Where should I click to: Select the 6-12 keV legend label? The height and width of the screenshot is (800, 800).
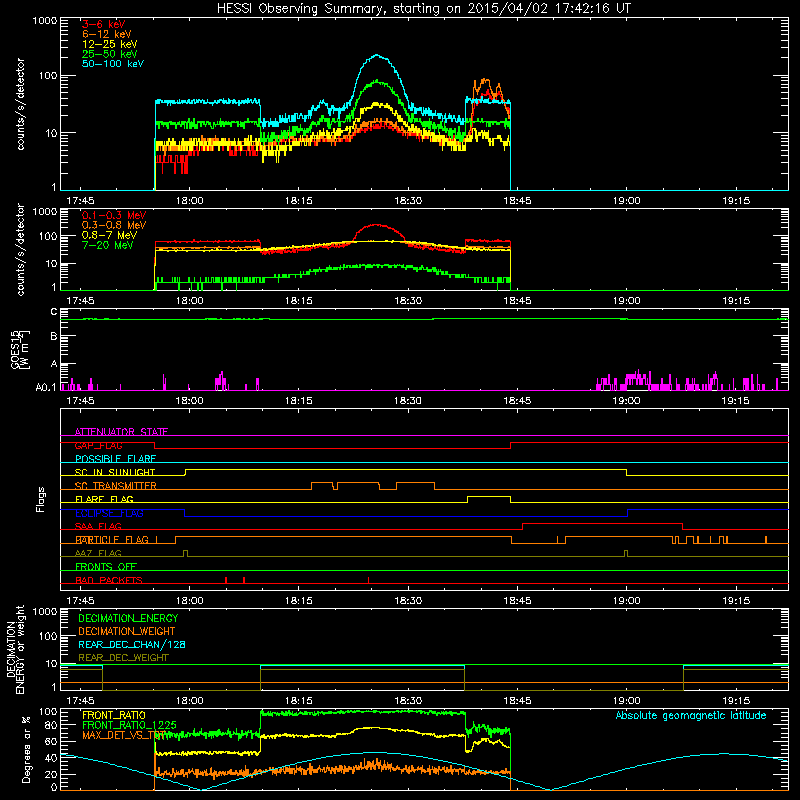coord(107,34)
